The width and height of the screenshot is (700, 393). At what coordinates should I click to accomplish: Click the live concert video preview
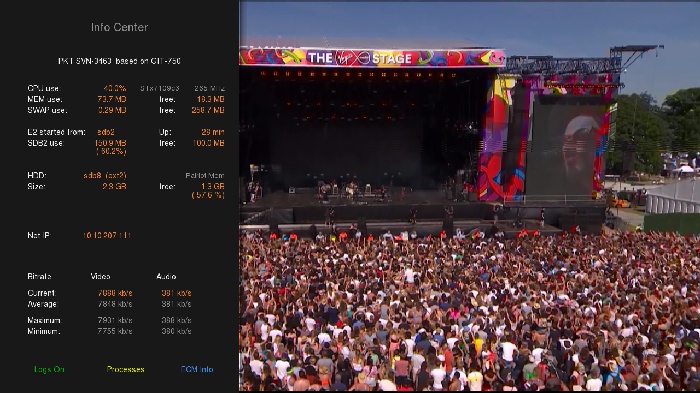point(469,196)
